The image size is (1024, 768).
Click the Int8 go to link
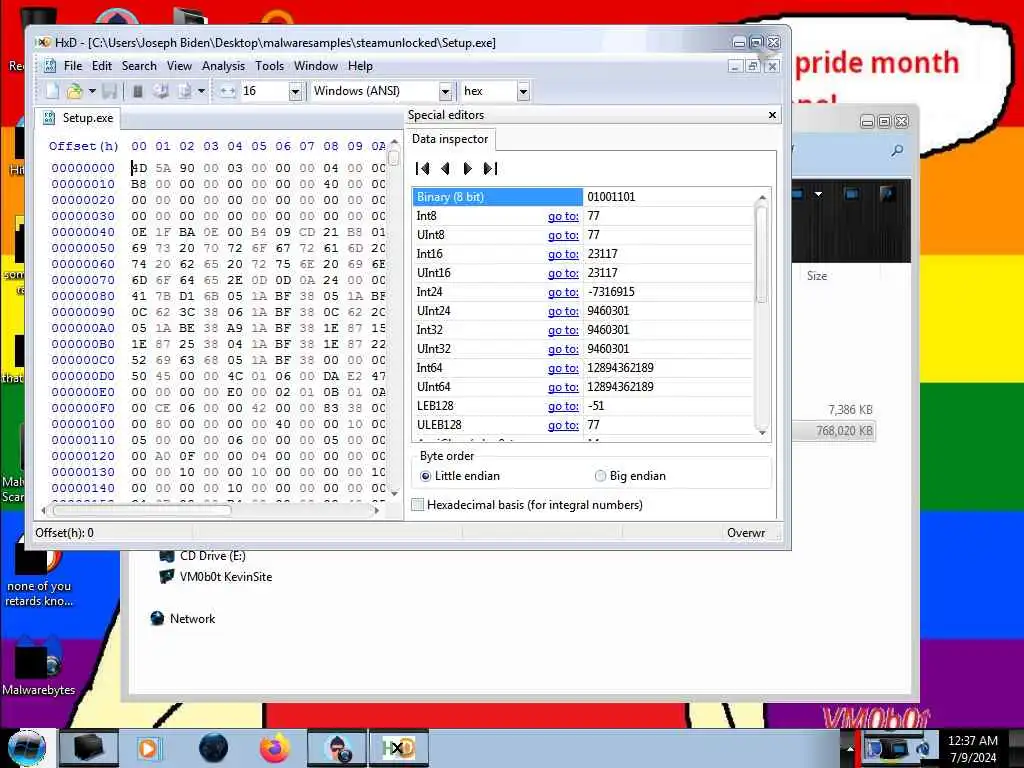[563, 216]
